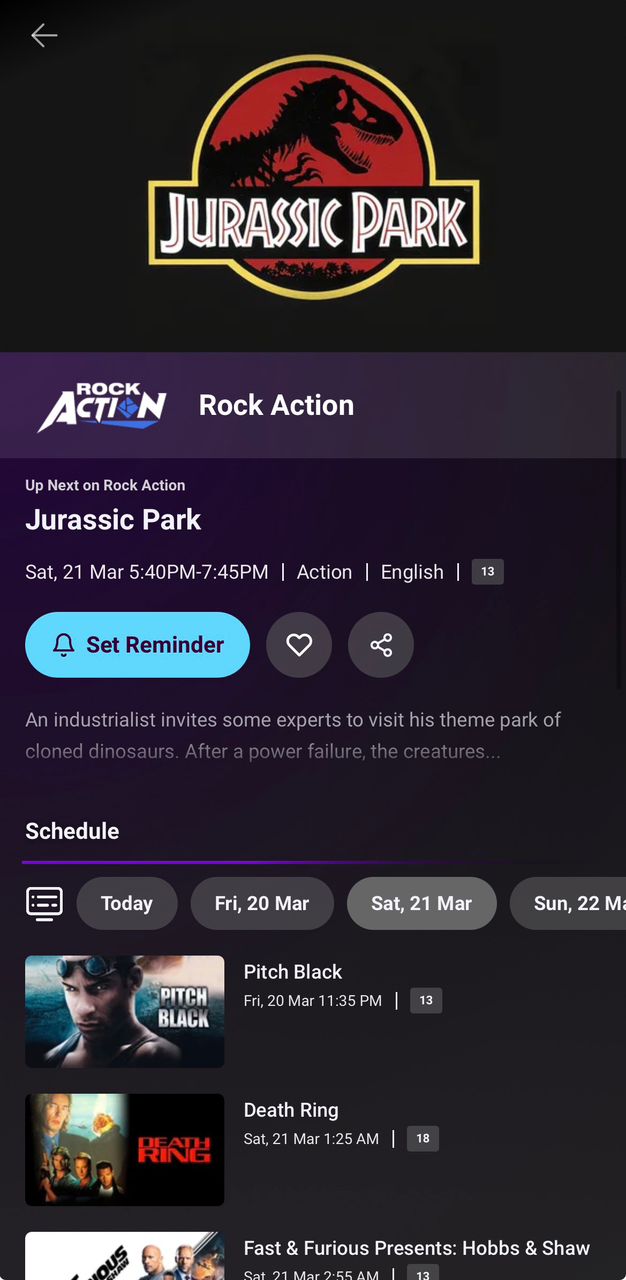Tap the share icon

coord(381,645)
